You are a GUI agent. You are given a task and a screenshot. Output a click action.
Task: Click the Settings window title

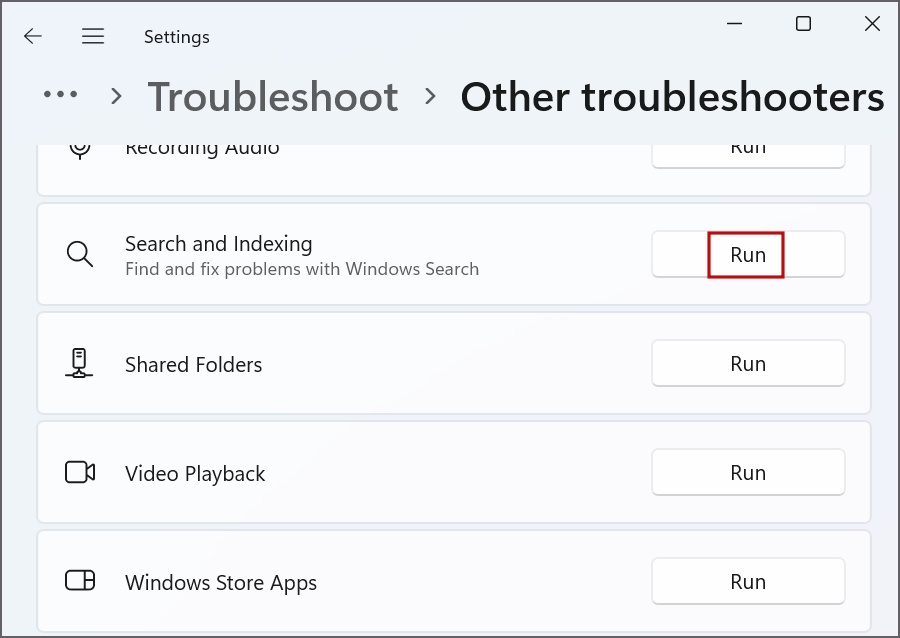[177, 37]
